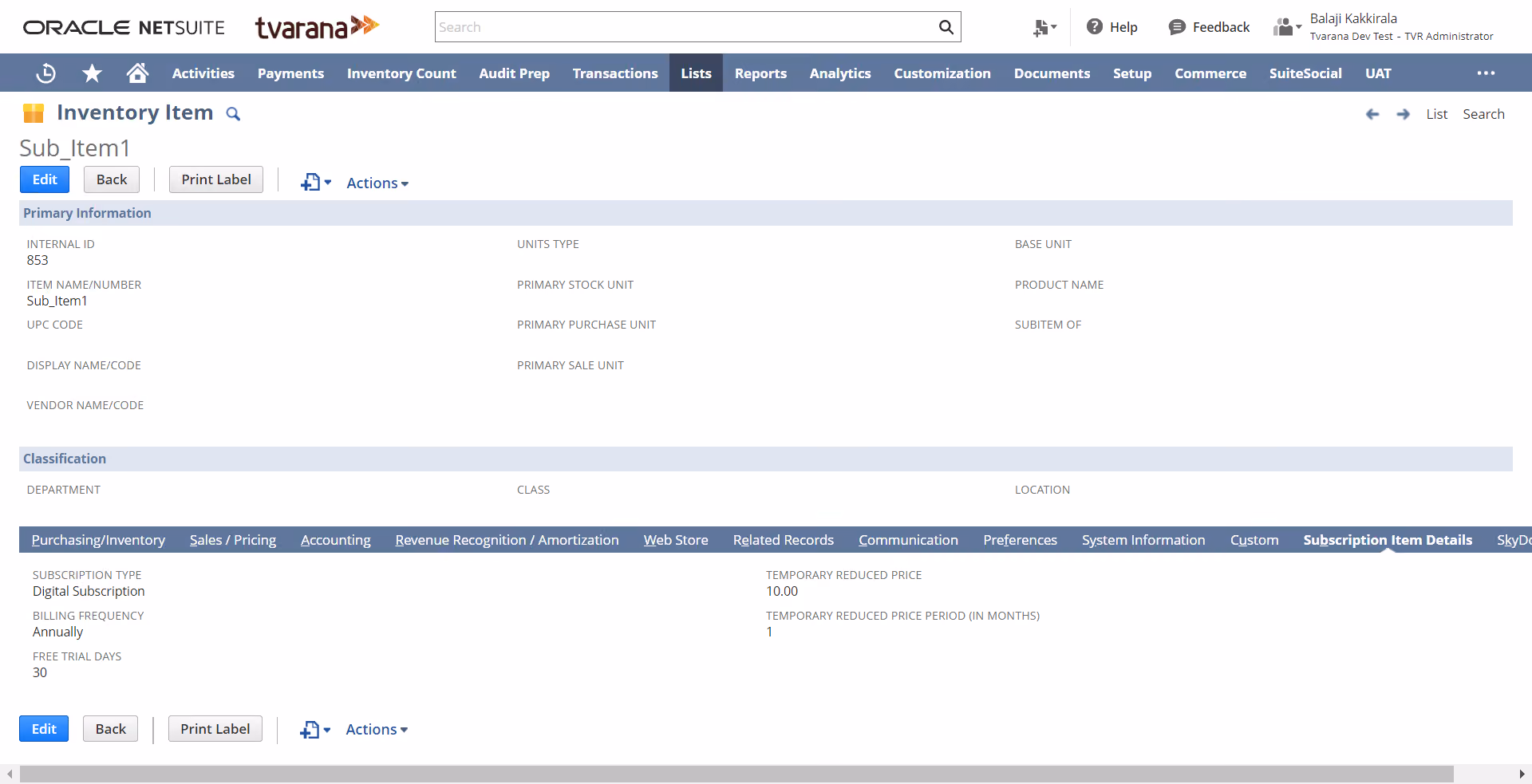Open the Shortcuts star icon
Image resolution: width=1532 pixels, height=784 pixels.
click(x=92, y=73)
